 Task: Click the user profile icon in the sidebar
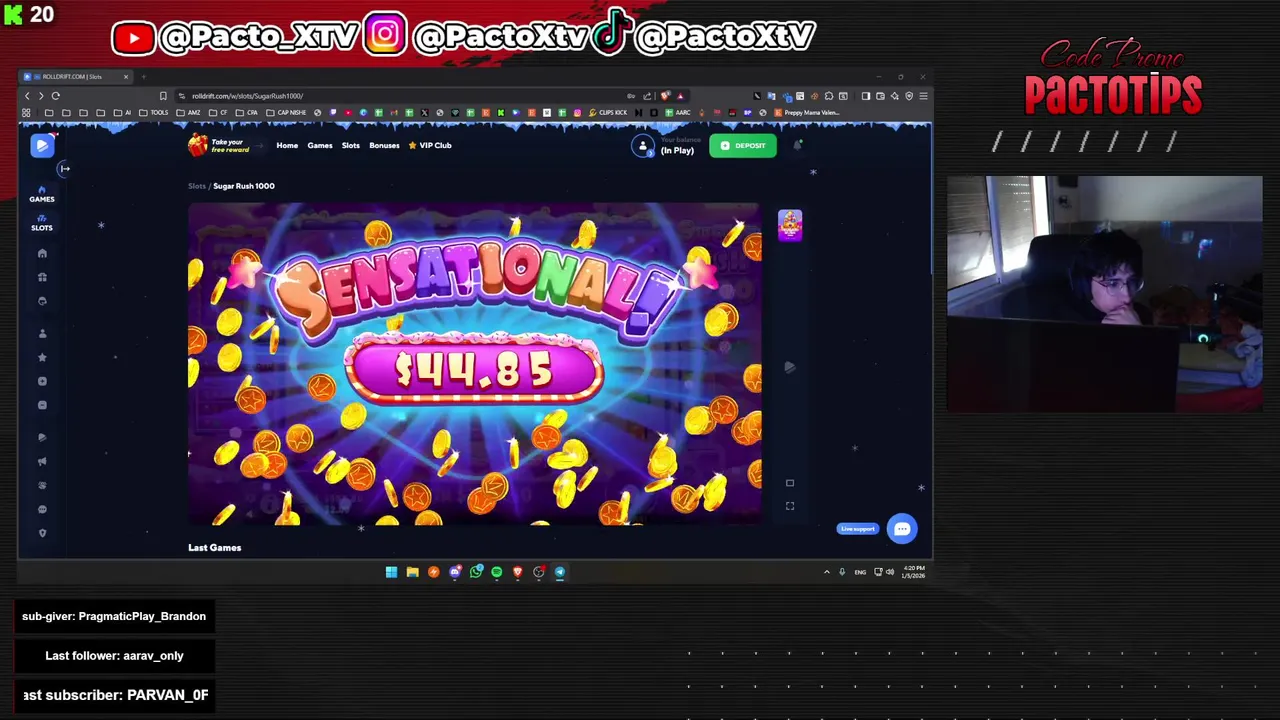[x=42, y=333]
